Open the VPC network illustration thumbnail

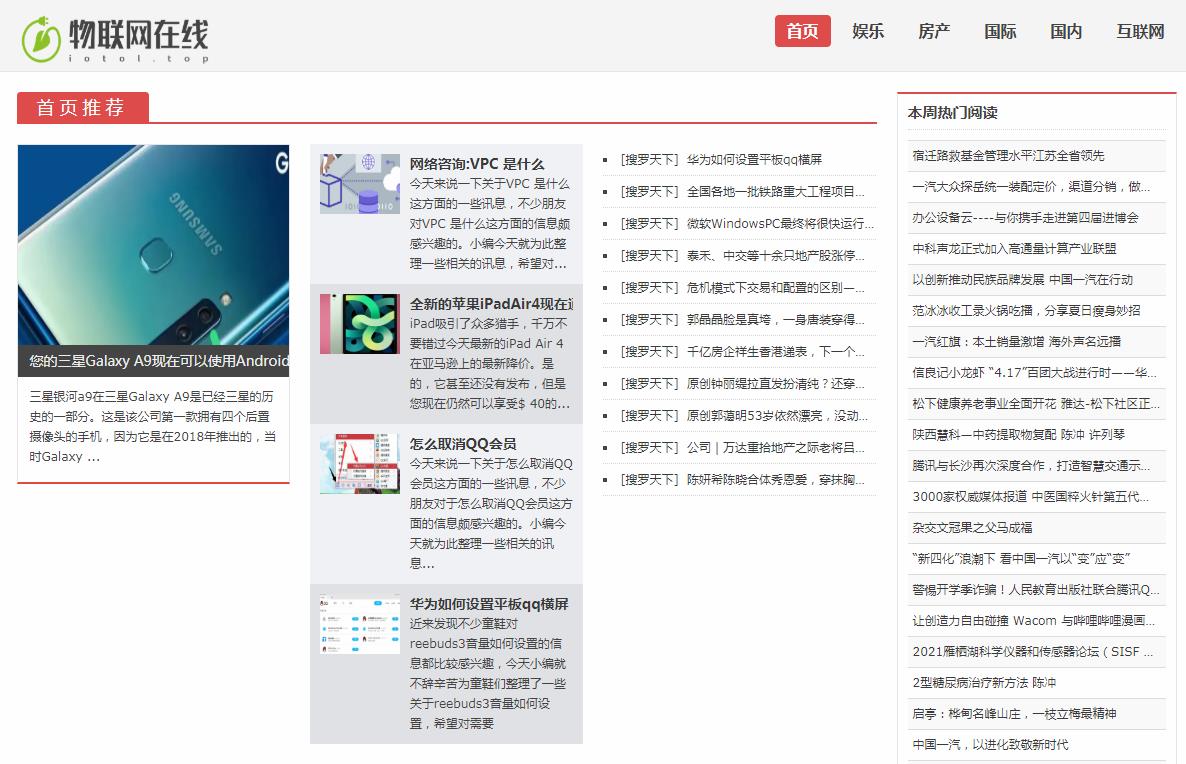tap(360, 184)
